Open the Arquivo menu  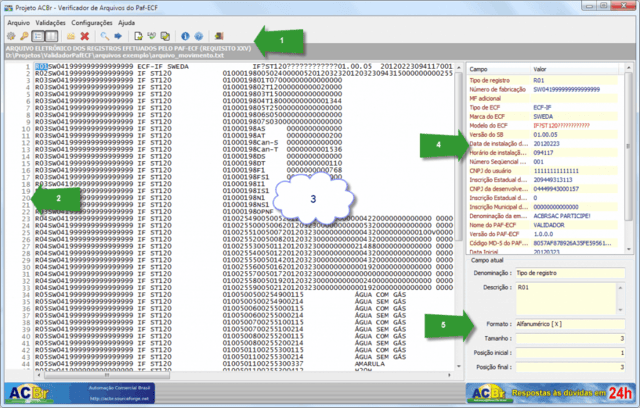click(18, 23)
